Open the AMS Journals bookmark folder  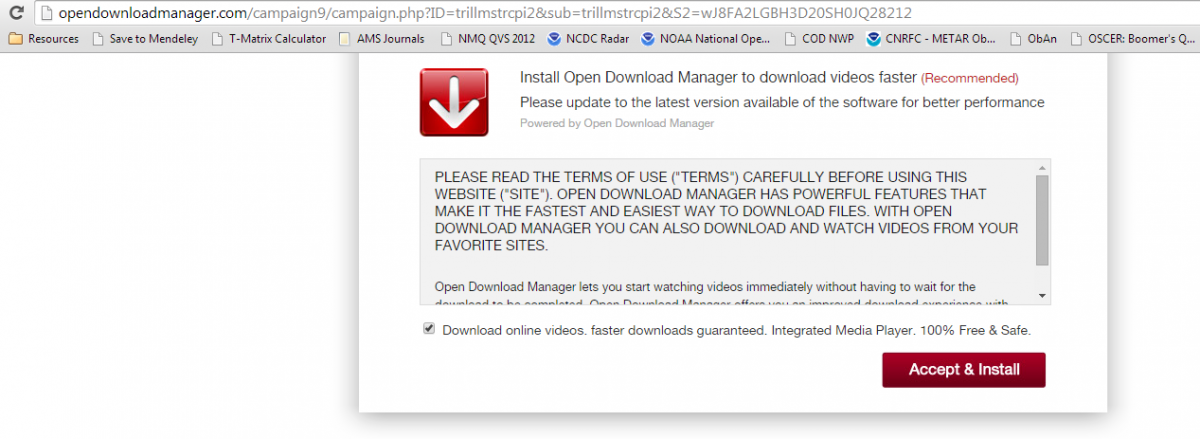(381, 39)
